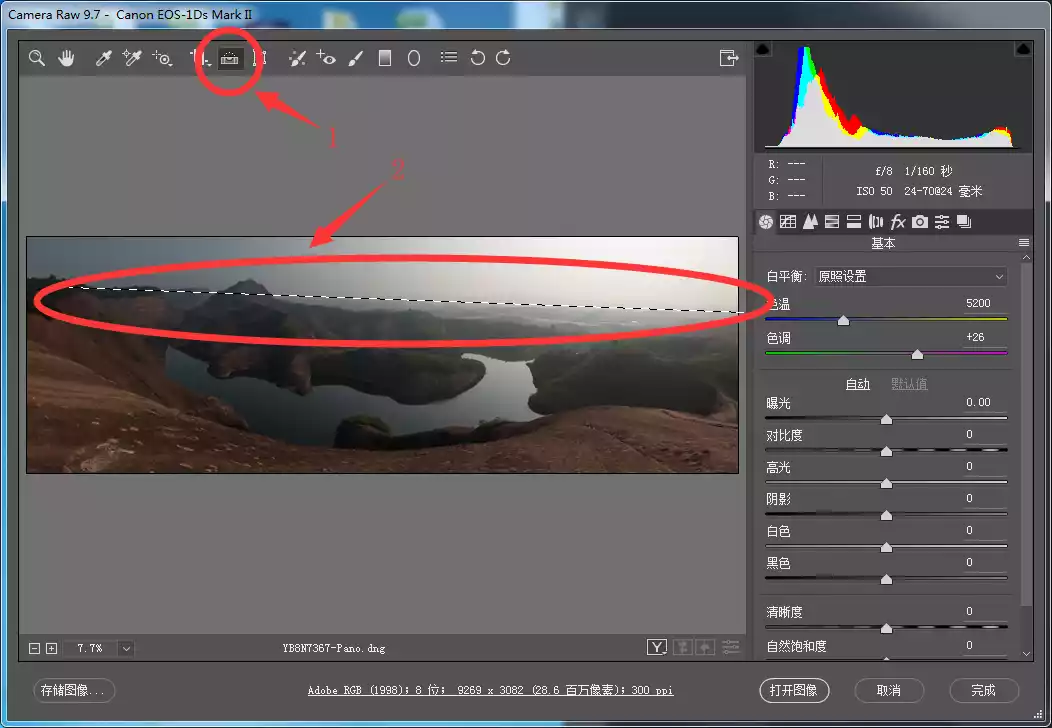Pick the White Balance eyedropper tool
Screen dimensions: 1052x728
coord(103,58)
